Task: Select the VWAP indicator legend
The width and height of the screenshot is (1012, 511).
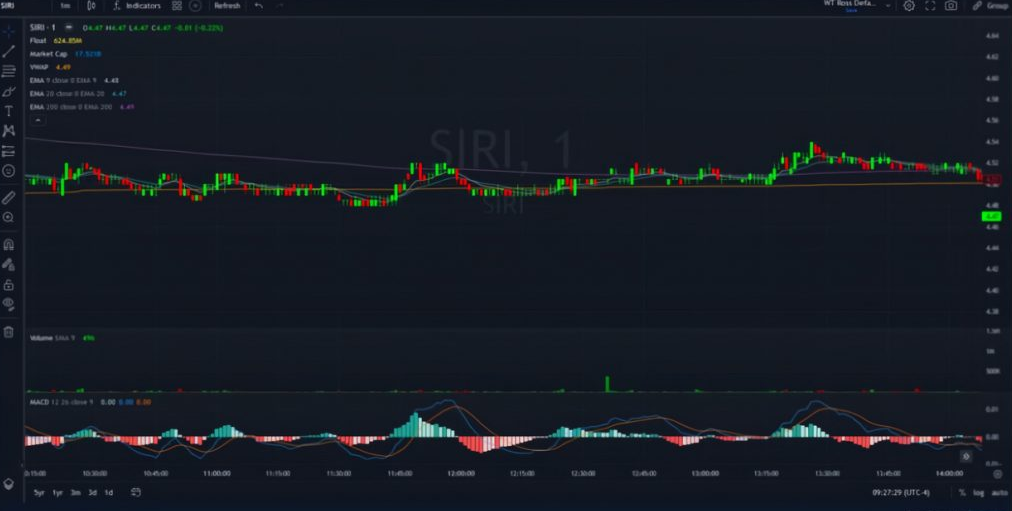Action: pos(38,67)
